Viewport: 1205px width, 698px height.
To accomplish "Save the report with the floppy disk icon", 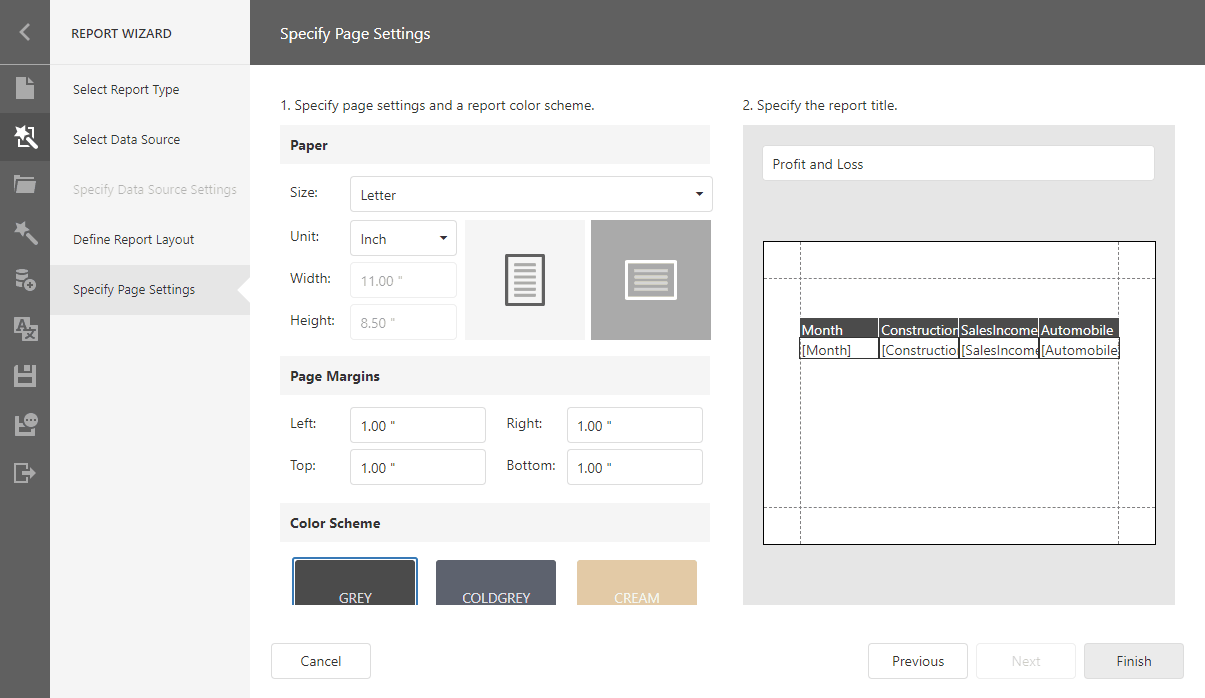I will [x=24, y=377].
